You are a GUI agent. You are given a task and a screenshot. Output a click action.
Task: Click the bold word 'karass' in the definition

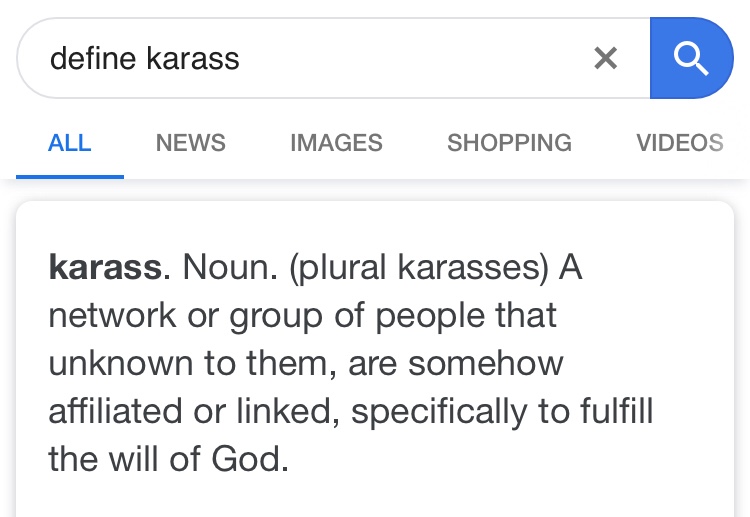(105, 268)
